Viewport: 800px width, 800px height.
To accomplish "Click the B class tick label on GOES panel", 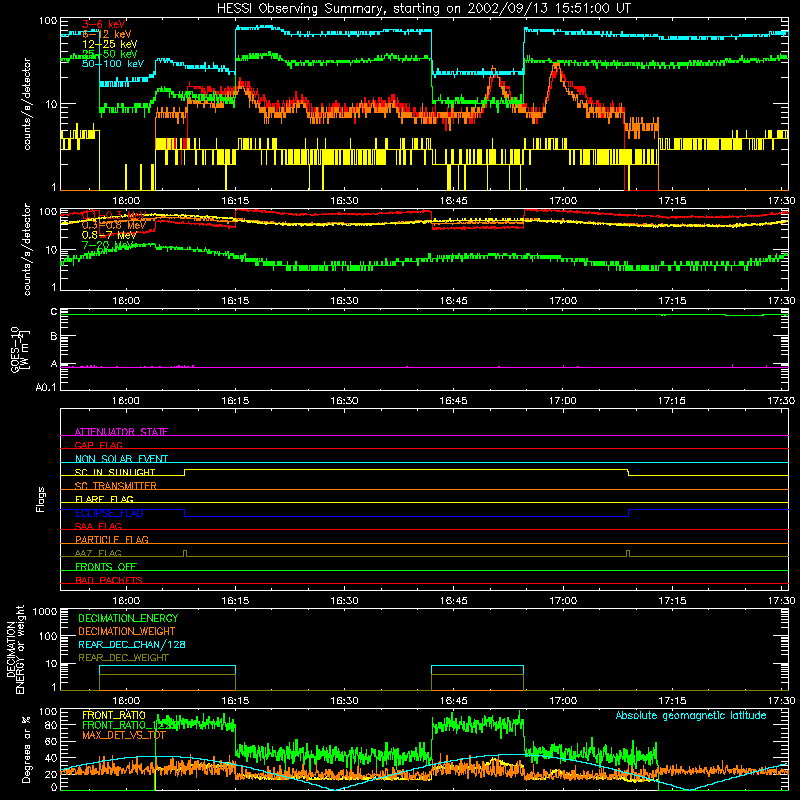I will tap(54, 337).
